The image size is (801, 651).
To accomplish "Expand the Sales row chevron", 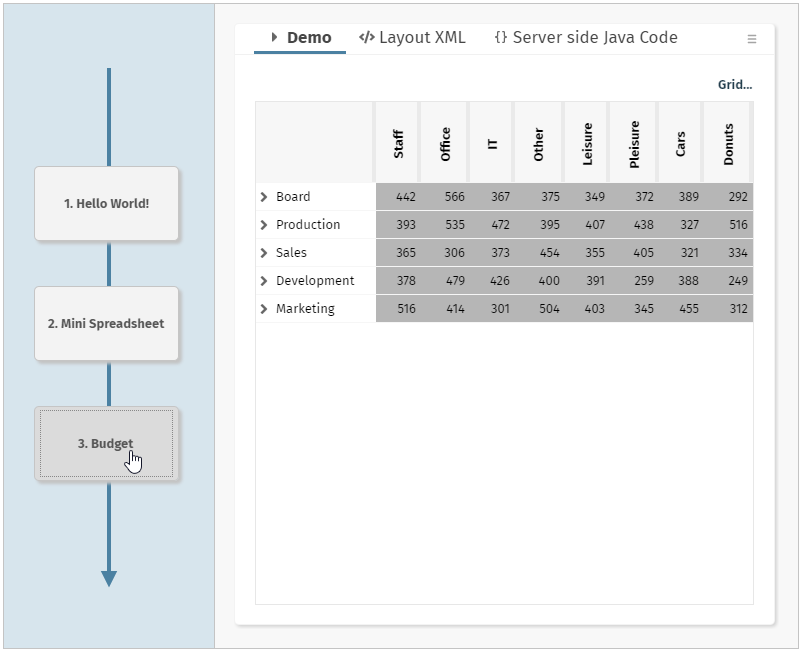I will coord(264,253).
